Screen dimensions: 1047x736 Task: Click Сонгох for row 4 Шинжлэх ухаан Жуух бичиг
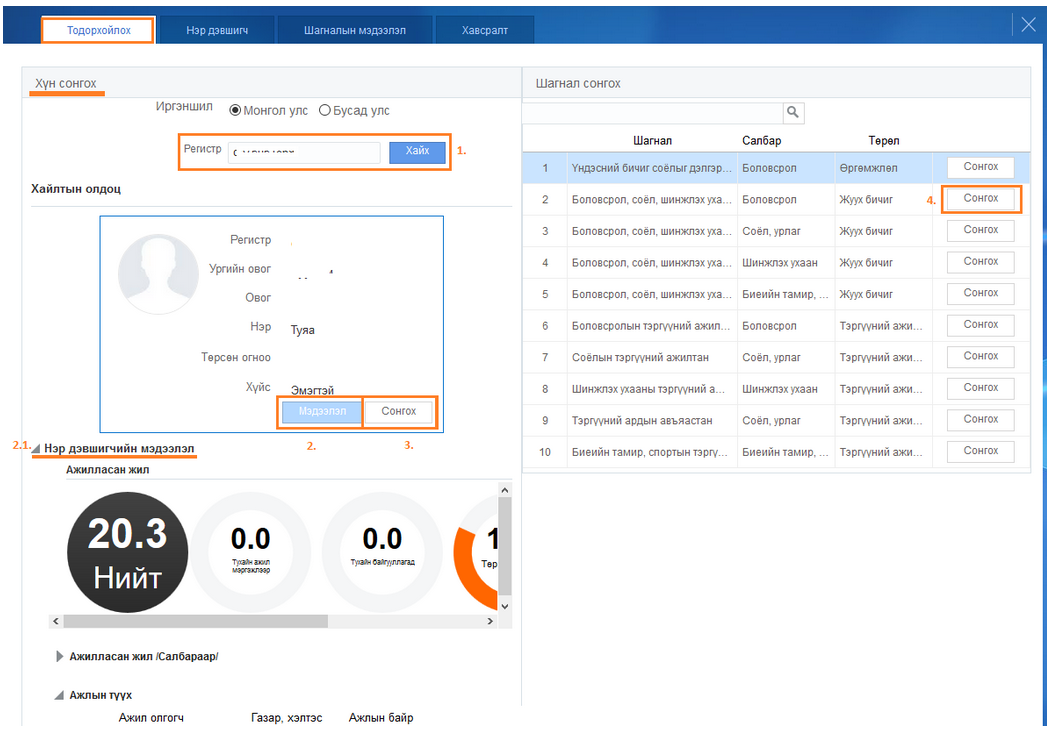(x=980, y=262)
